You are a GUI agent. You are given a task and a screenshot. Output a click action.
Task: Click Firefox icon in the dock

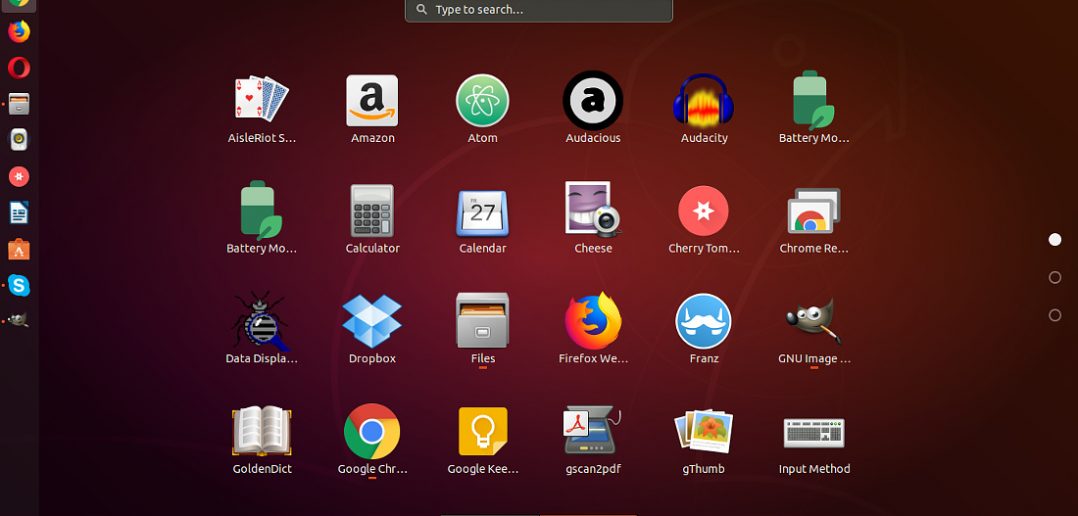pos(19,31)
